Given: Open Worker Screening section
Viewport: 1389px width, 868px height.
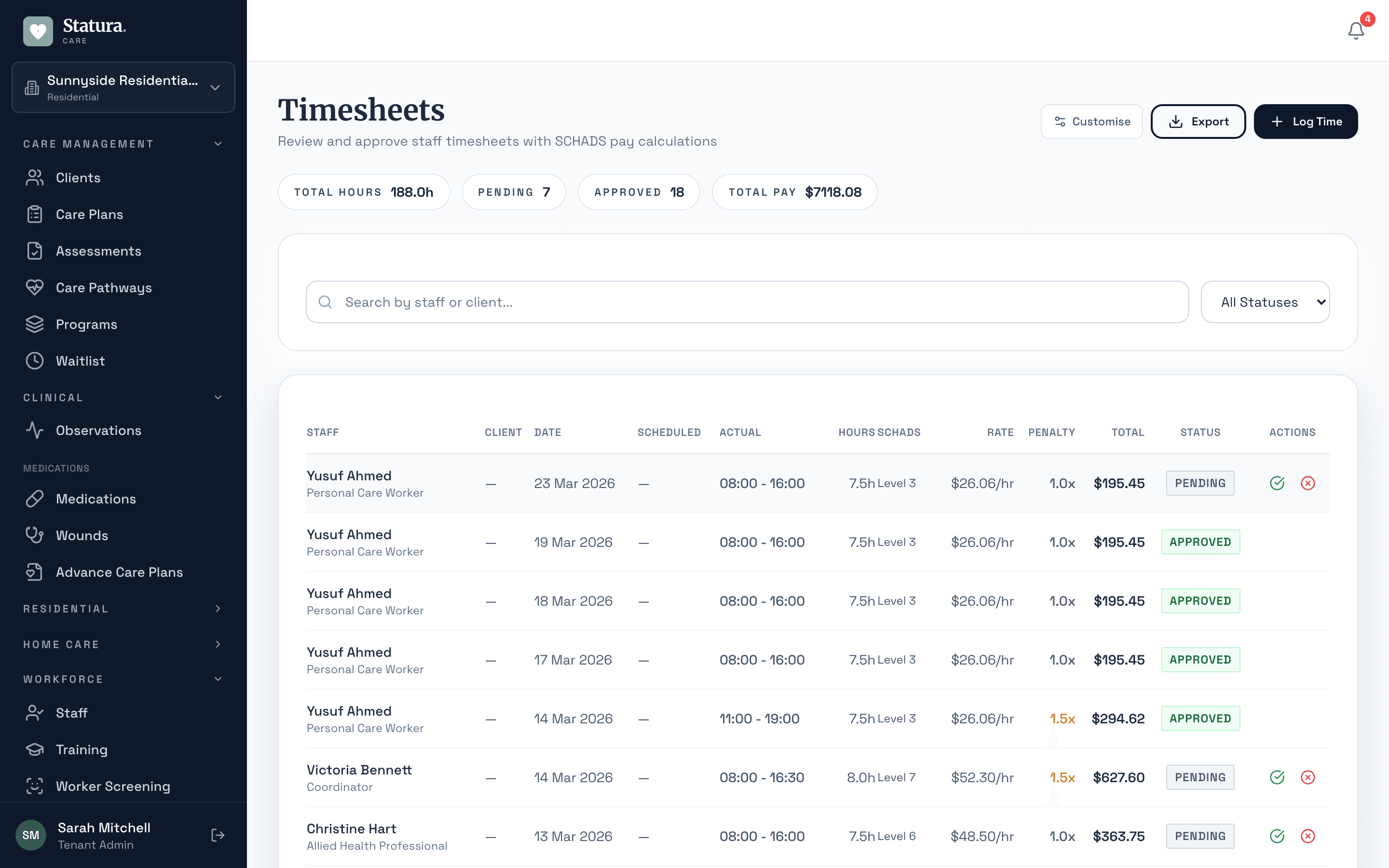Looking at the screenshot, I should (112, 786).
